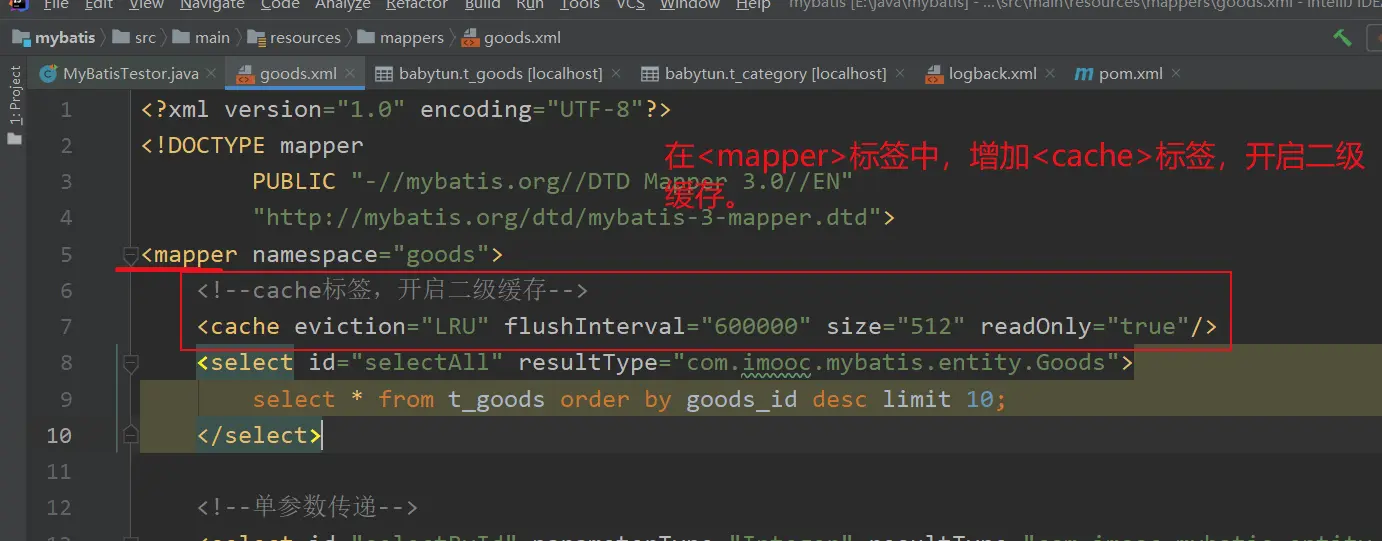The width and height of the screenshot is (1382, 541).
Task: Open the Help menu
Action: [753, 5]
